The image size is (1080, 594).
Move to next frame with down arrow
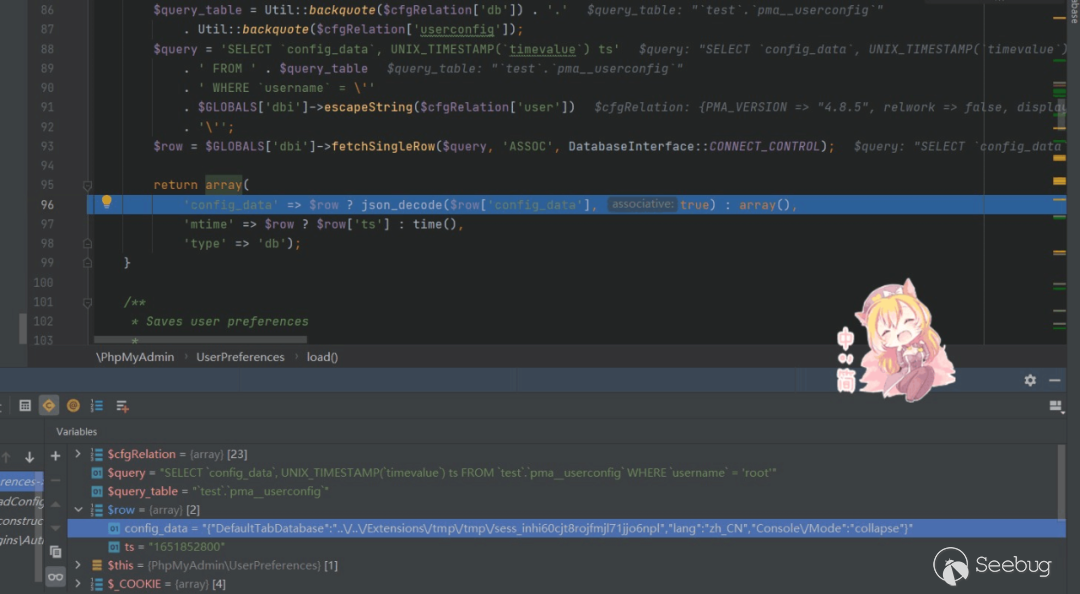(x=29, y=457)
